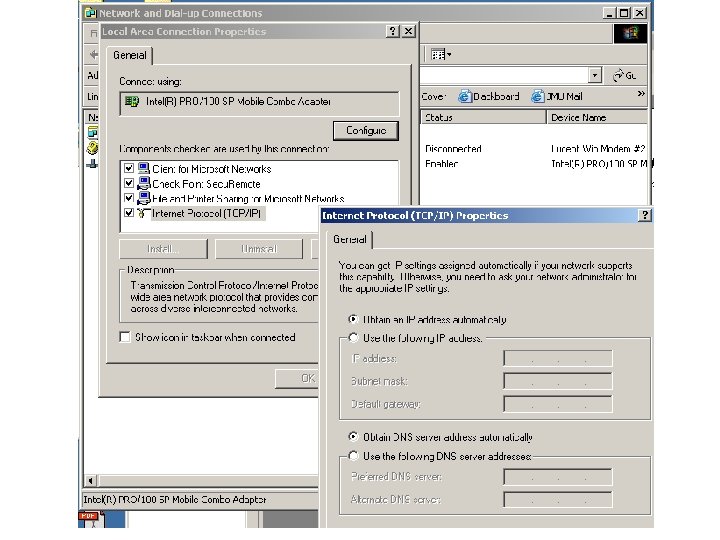
Task: Click the Internet Protocol (TCP/IP) icon
Action: point(143,213)
